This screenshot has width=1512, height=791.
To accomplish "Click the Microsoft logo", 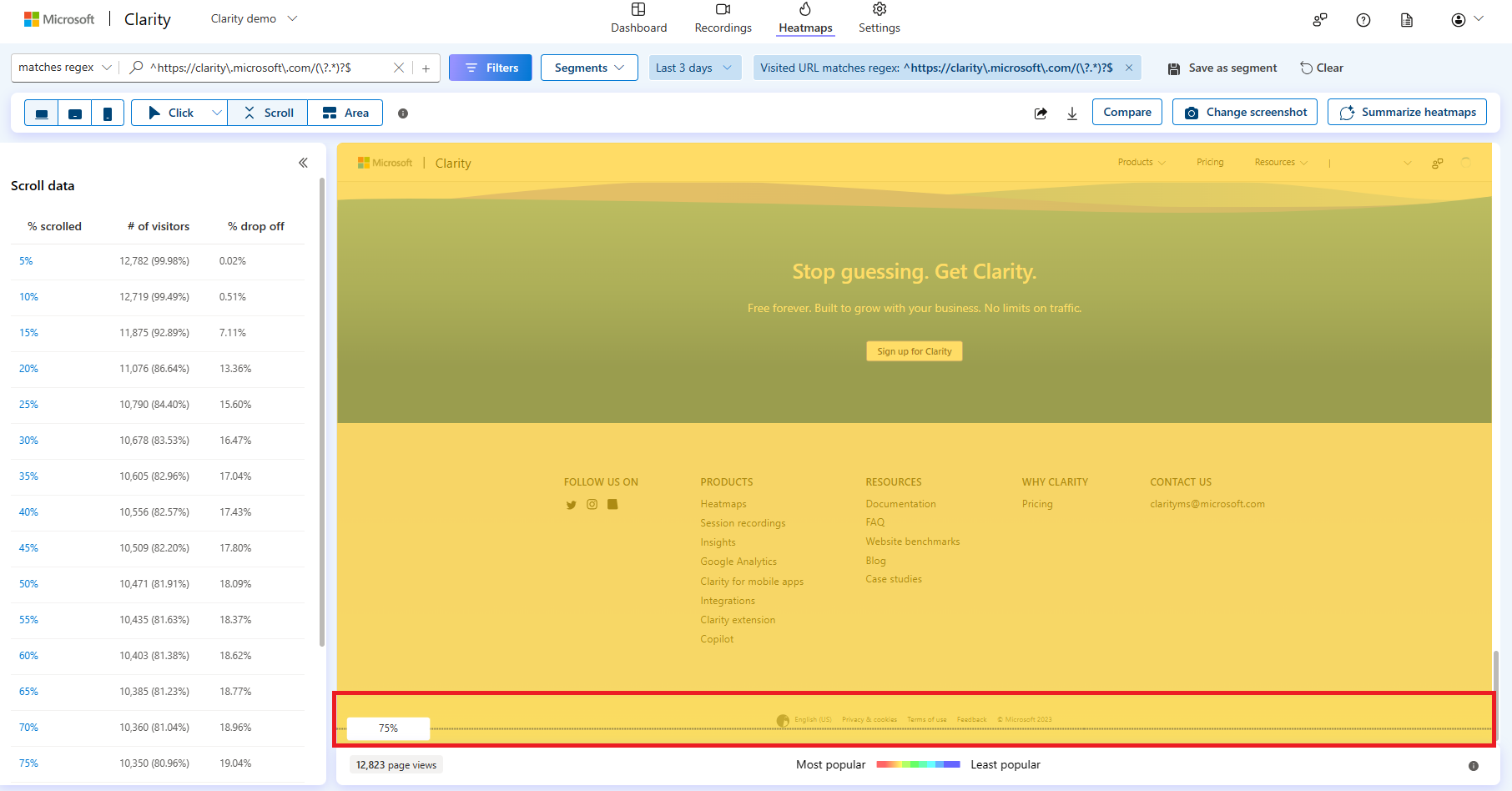I will pos(59,19).
